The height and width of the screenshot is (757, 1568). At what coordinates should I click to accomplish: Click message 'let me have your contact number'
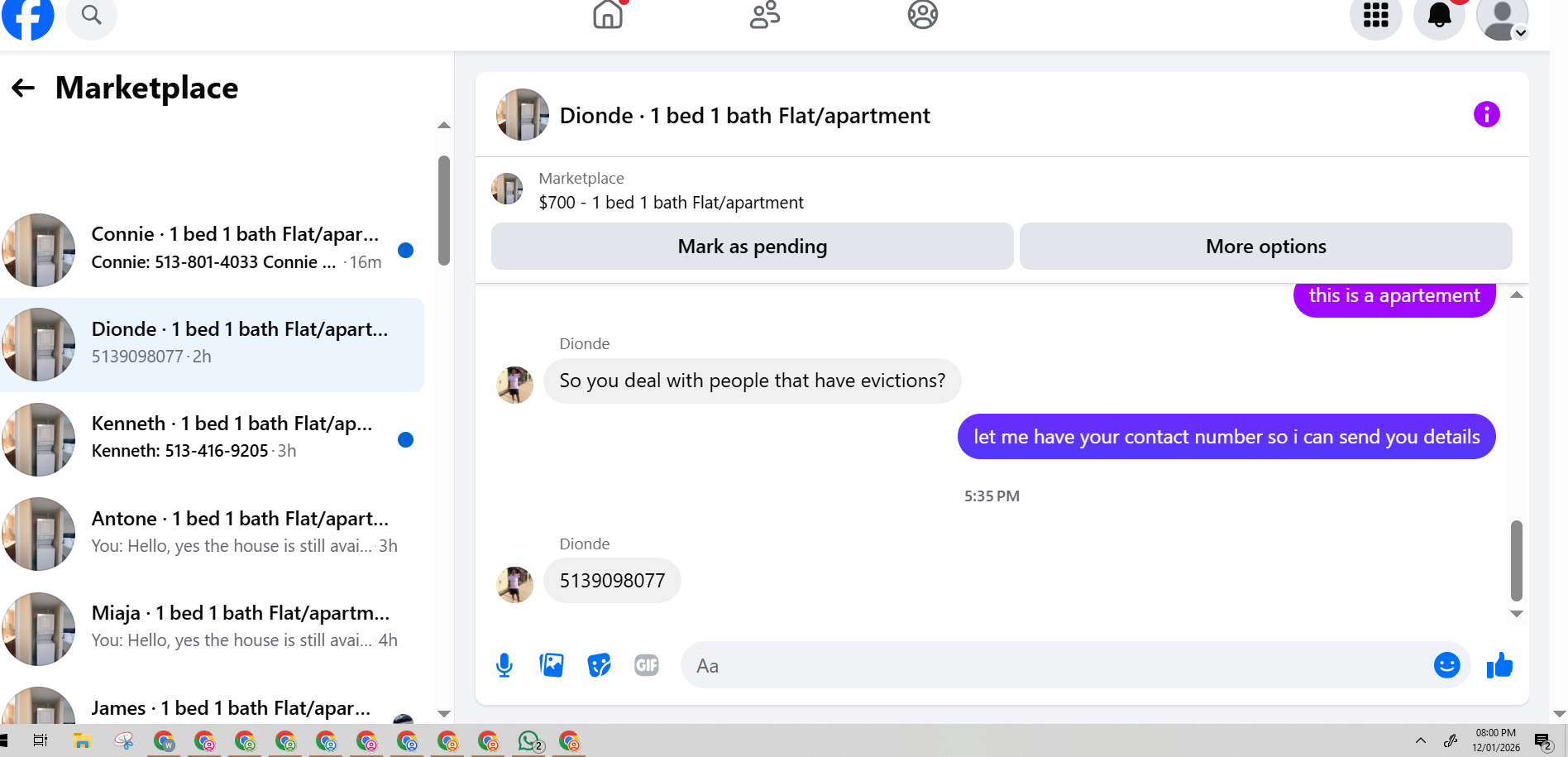[x=1226, y=437]
